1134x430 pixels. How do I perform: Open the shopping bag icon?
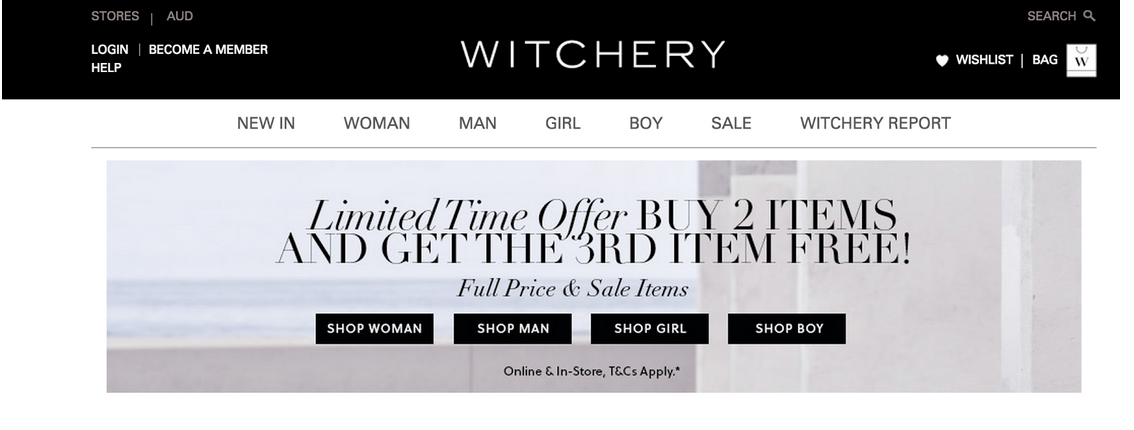tap(1081, 60)
